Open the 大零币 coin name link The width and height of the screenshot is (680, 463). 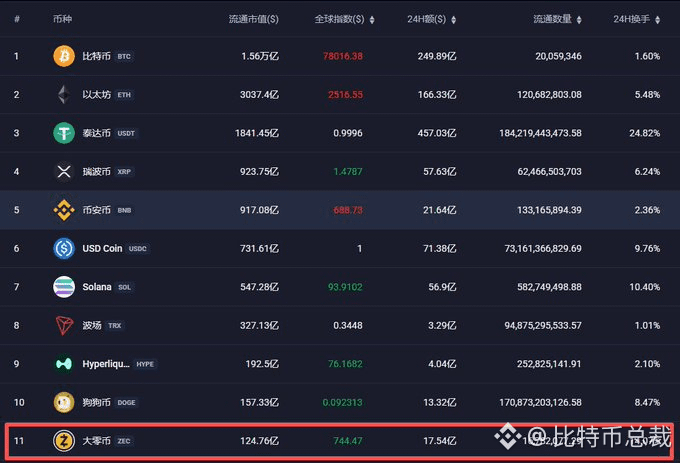(96, 441)
